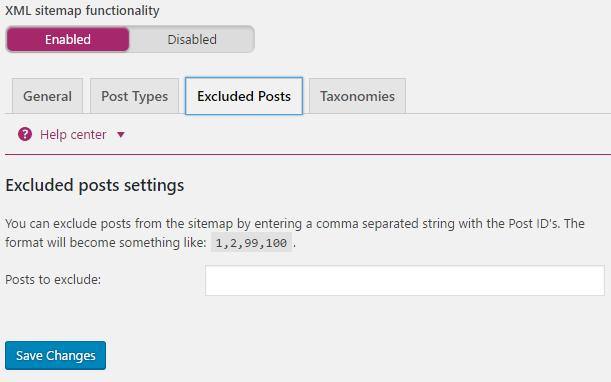Click the 'Post ID's' phrase in the description
This screenshot has width=611, height=382.
(x=534, y=224)
